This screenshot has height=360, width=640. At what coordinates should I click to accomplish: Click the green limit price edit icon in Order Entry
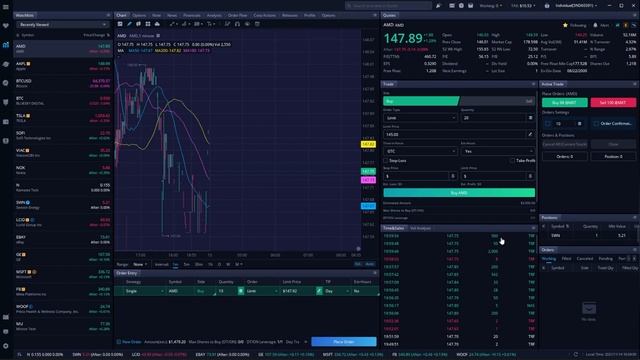[x=319, y=291]
